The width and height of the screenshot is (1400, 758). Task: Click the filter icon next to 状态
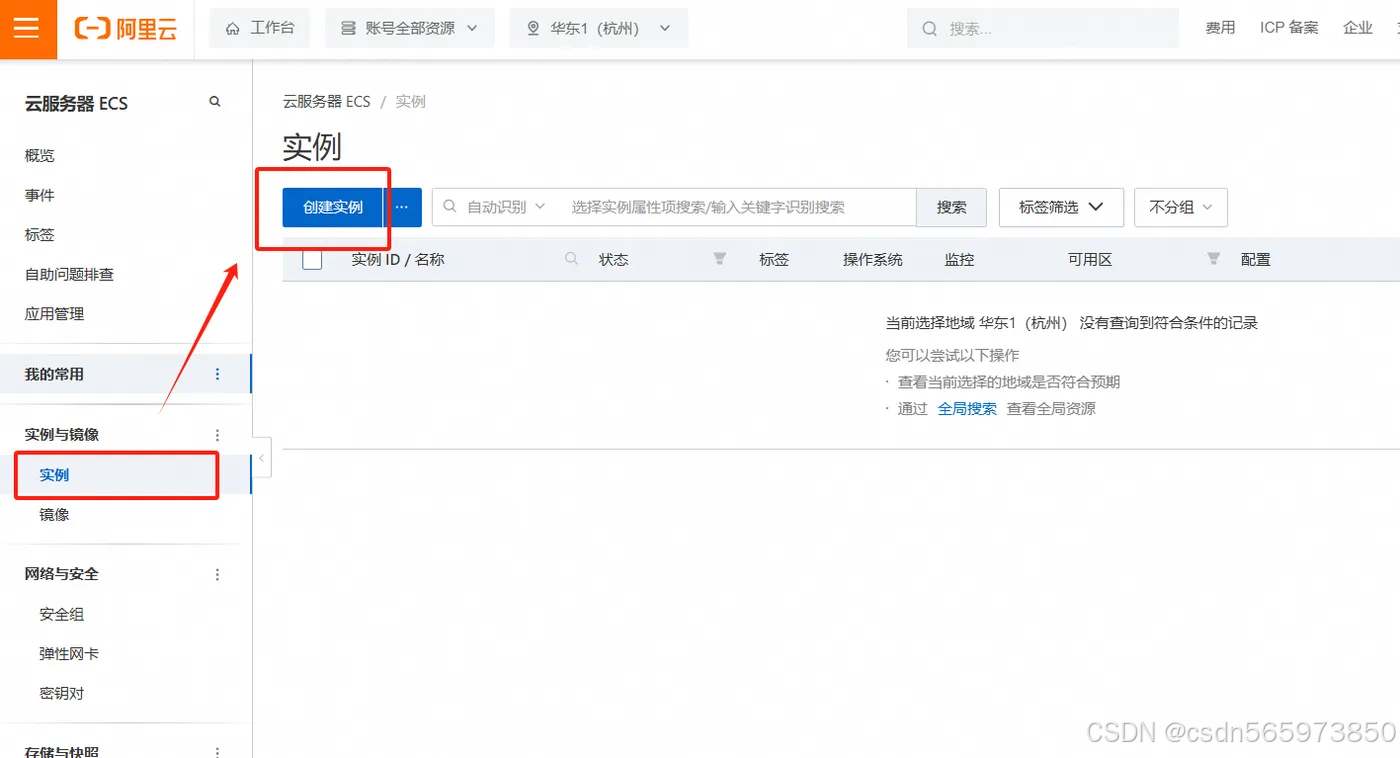(x=719, y=259)
